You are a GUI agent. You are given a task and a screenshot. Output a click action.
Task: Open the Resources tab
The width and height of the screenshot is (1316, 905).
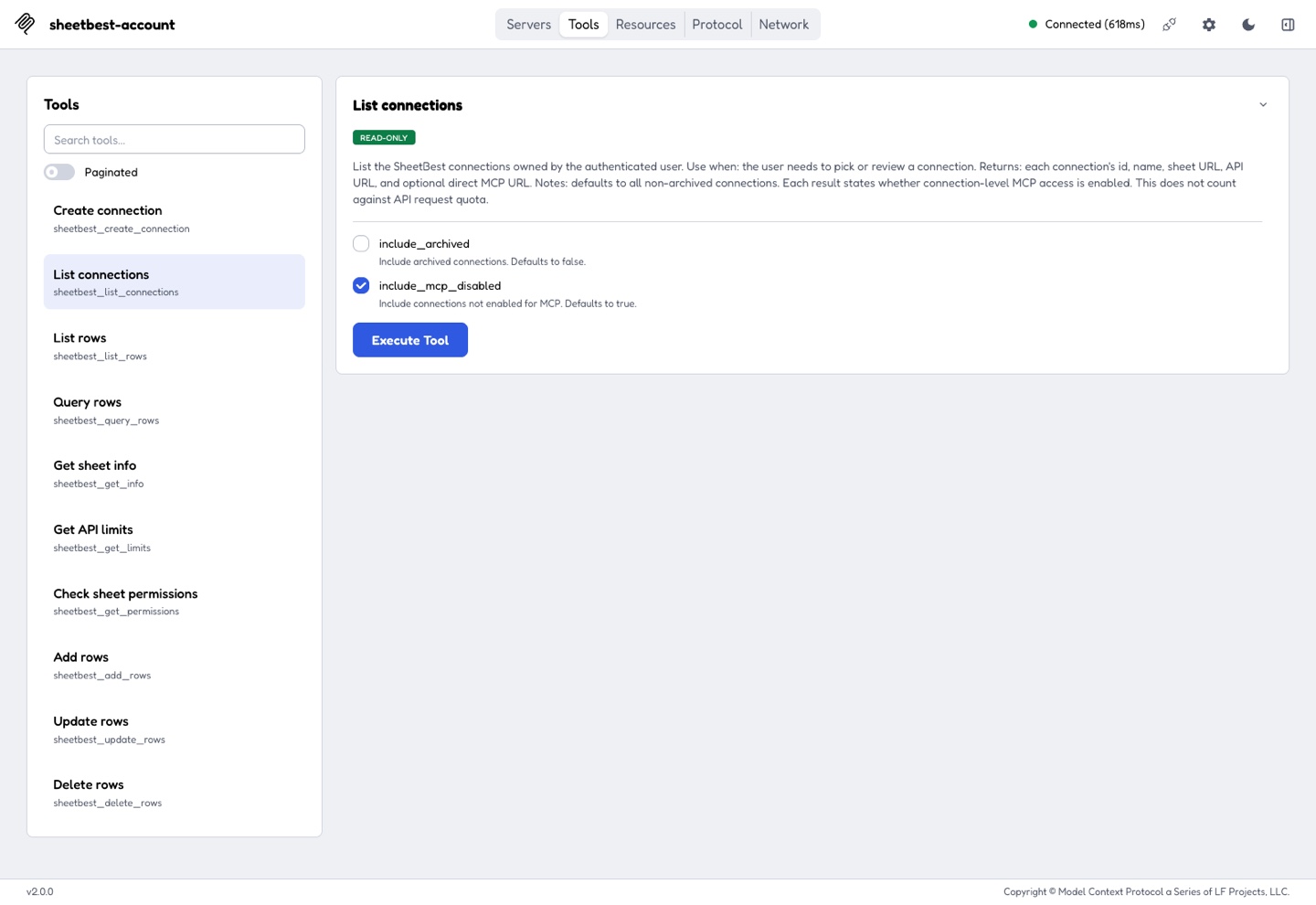pos(645,25)
